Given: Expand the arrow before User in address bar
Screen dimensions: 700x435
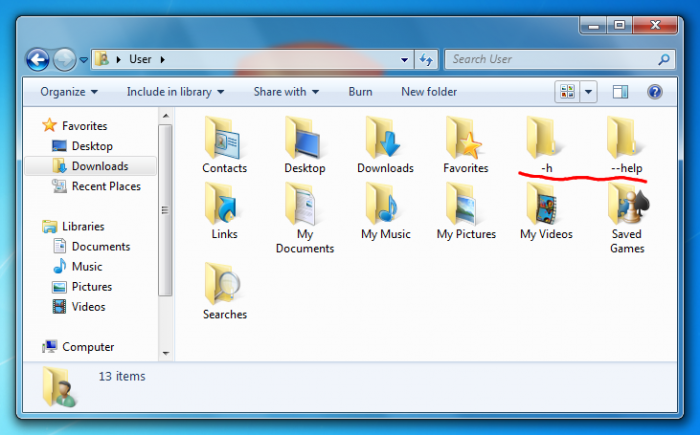Looking at the screenshot, I should (x=118, y=59).
